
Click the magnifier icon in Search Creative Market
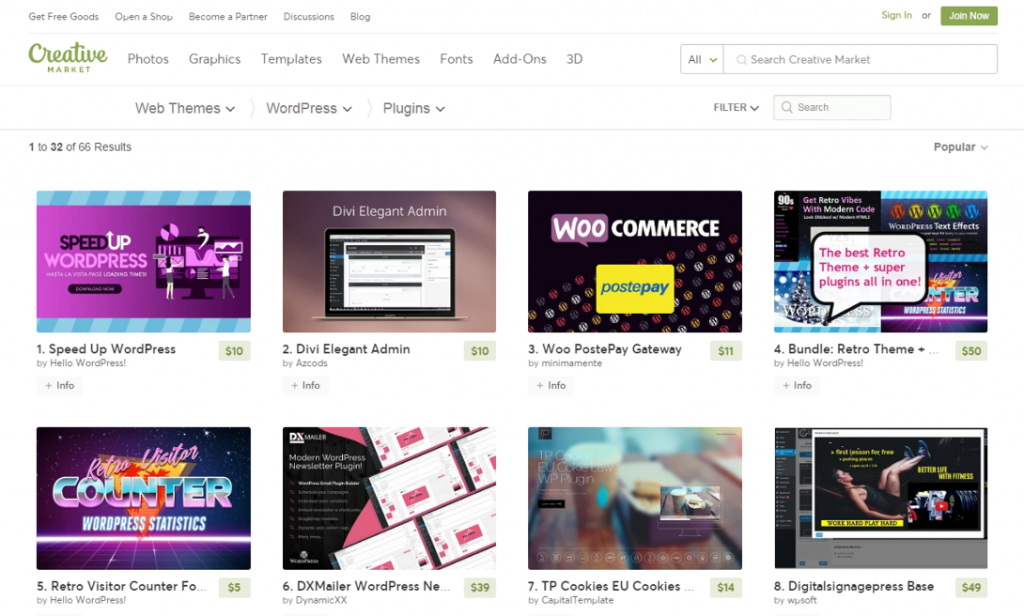tap(741, 59)
